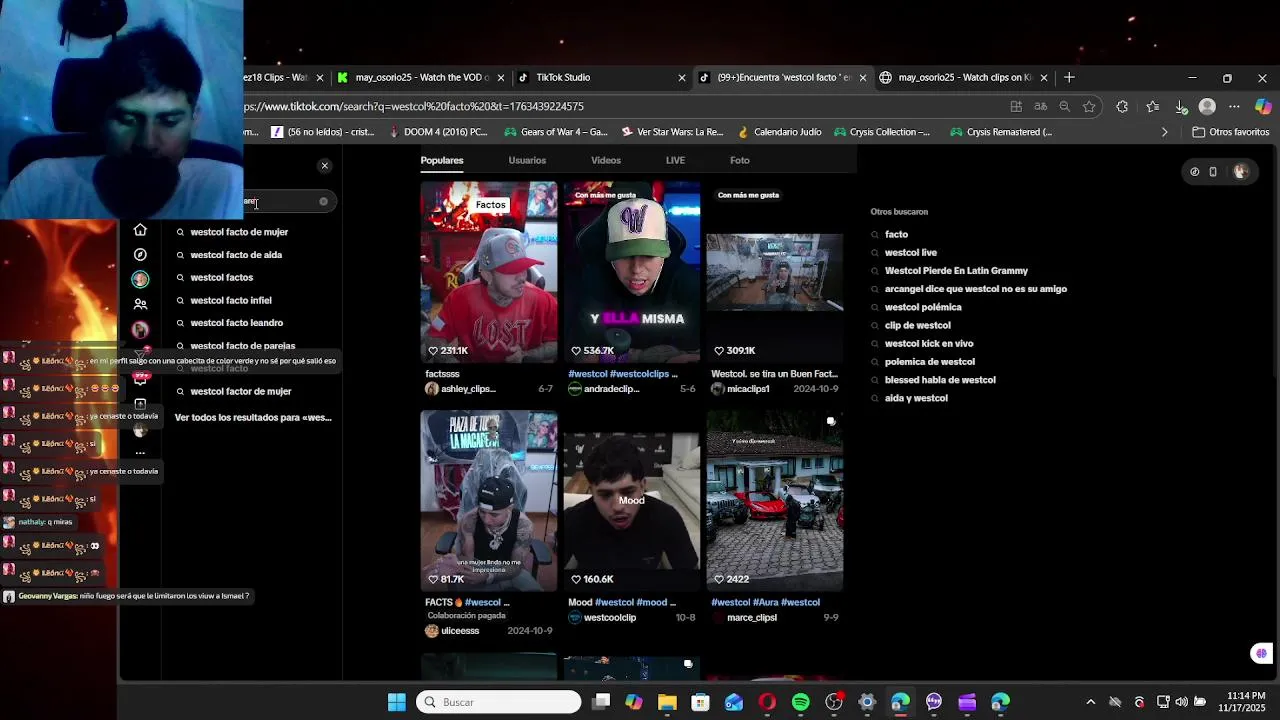Open the DOOM 4 (2016) PC bookmark

[x=437, y=132]
